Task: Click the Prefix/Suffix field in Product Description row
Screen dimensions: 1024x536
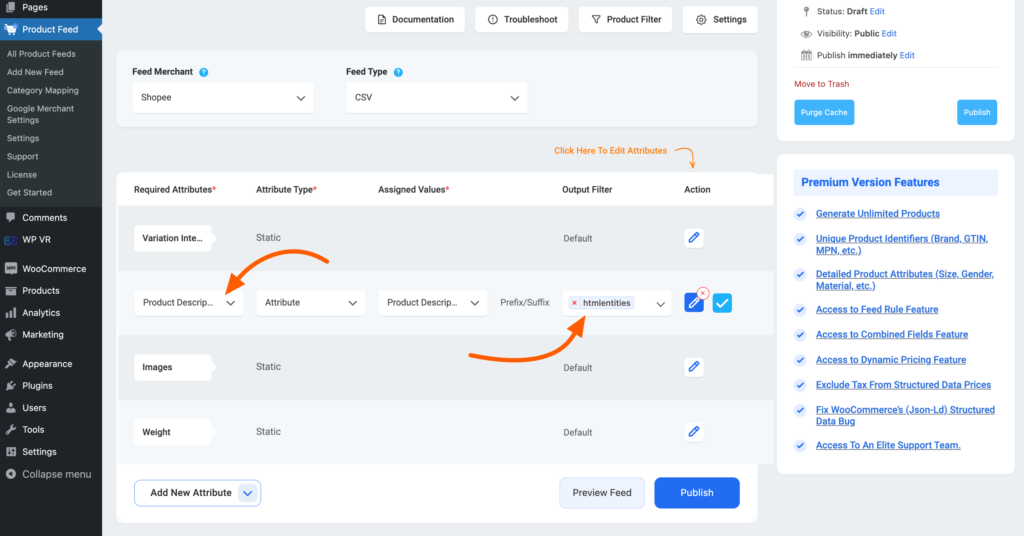Action: coord(524,303)
